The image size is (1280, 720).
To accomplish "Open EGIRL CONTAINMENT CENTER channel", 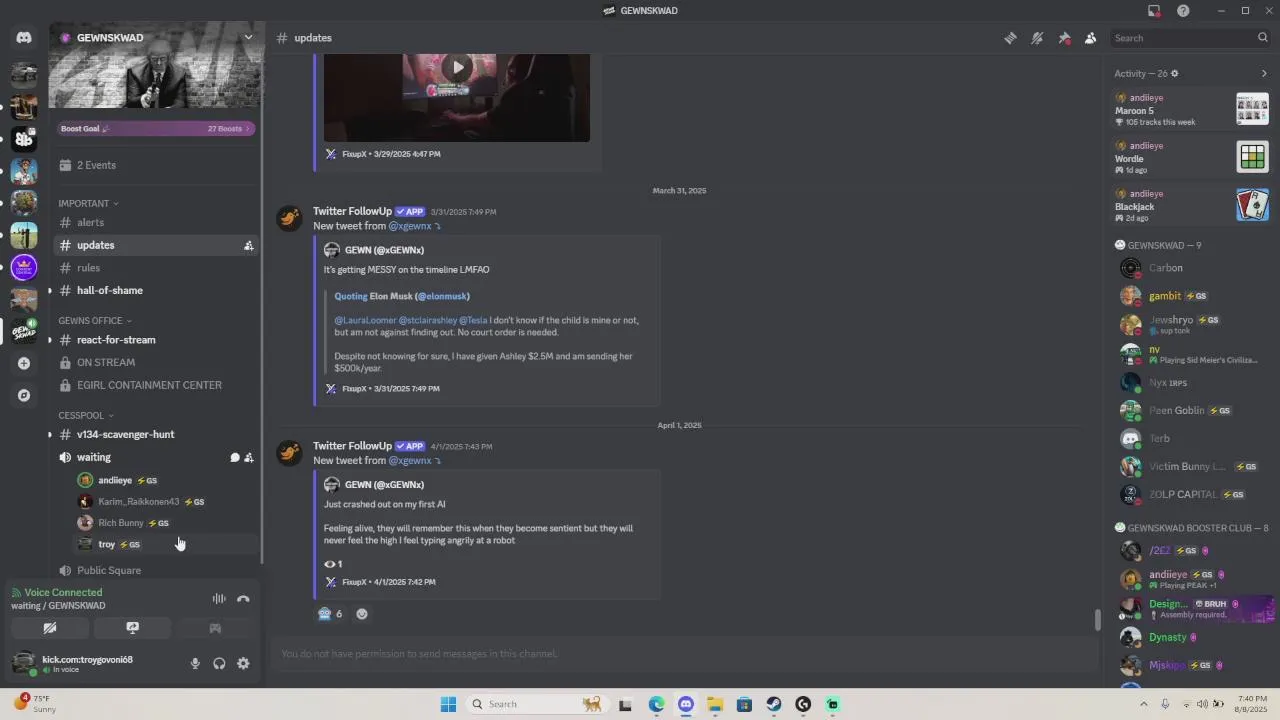I will pos(156,385).
